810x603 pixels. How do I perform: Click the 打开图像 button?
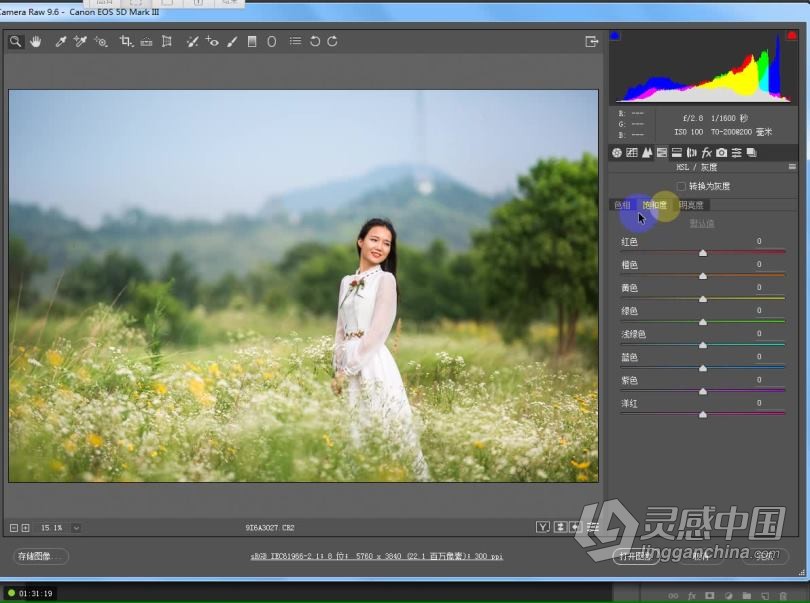[x=635, y=556]
